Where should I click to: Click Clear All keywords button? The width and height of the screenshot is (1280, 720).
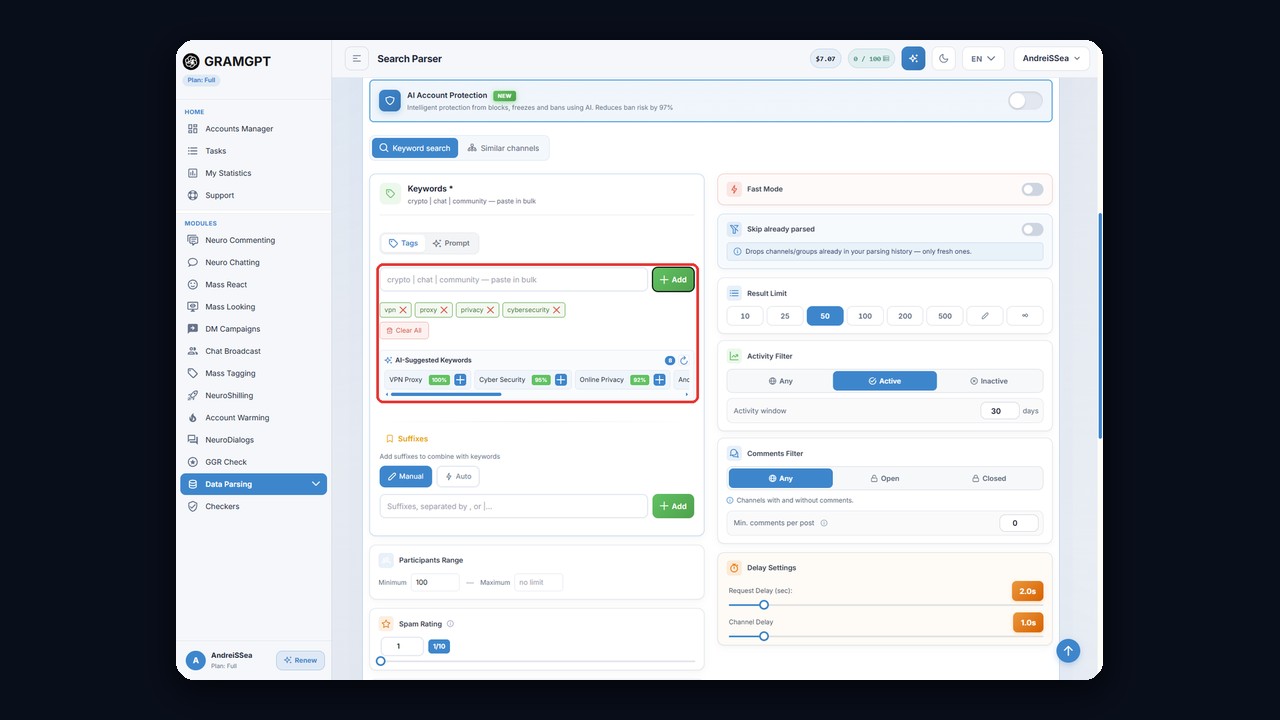click(x=404, y=330)
